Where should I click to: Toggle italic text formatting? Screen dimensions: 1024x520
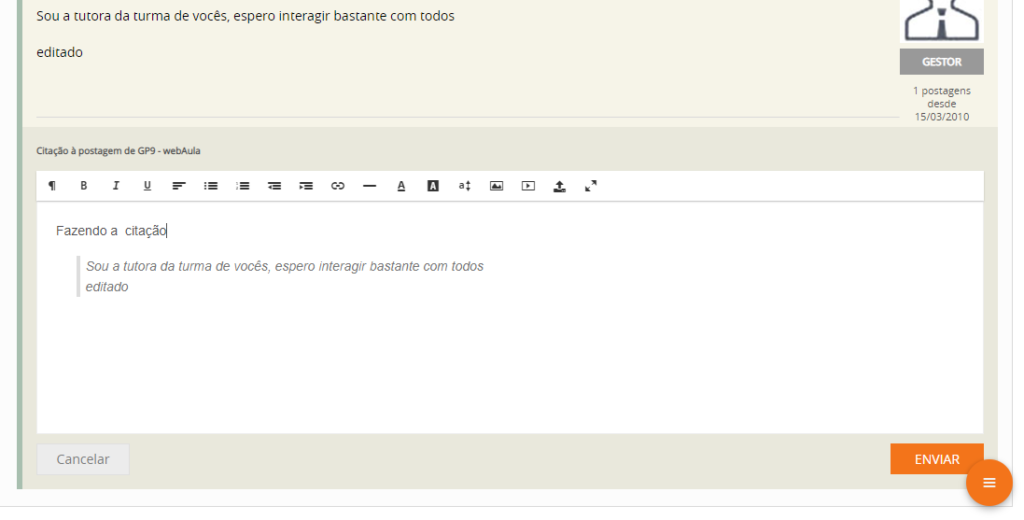pyautogui.click(x=116, y=186)
